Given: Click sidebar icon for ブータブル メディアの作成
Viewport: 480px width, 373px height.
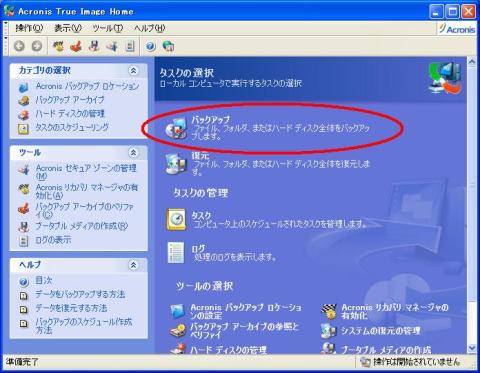Looking at the screenshot, I should tap(23, 227).
